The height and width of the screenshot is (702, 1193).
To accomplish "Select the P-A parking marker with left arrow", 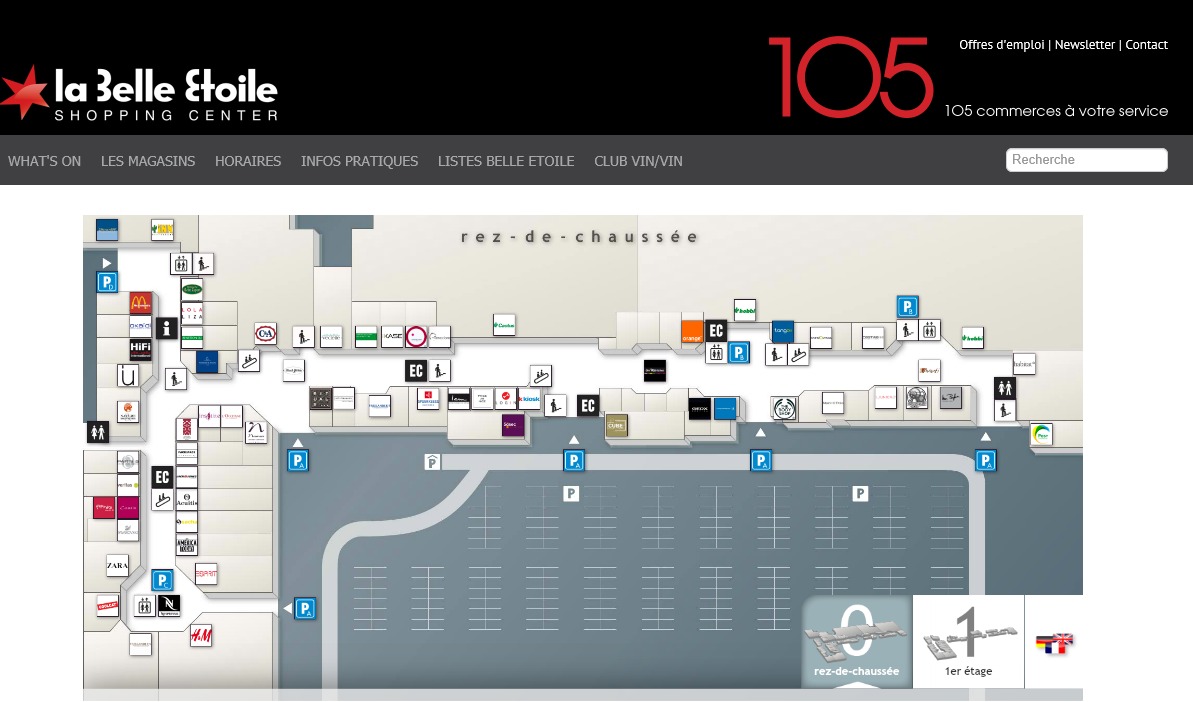I will coord(305,608).
